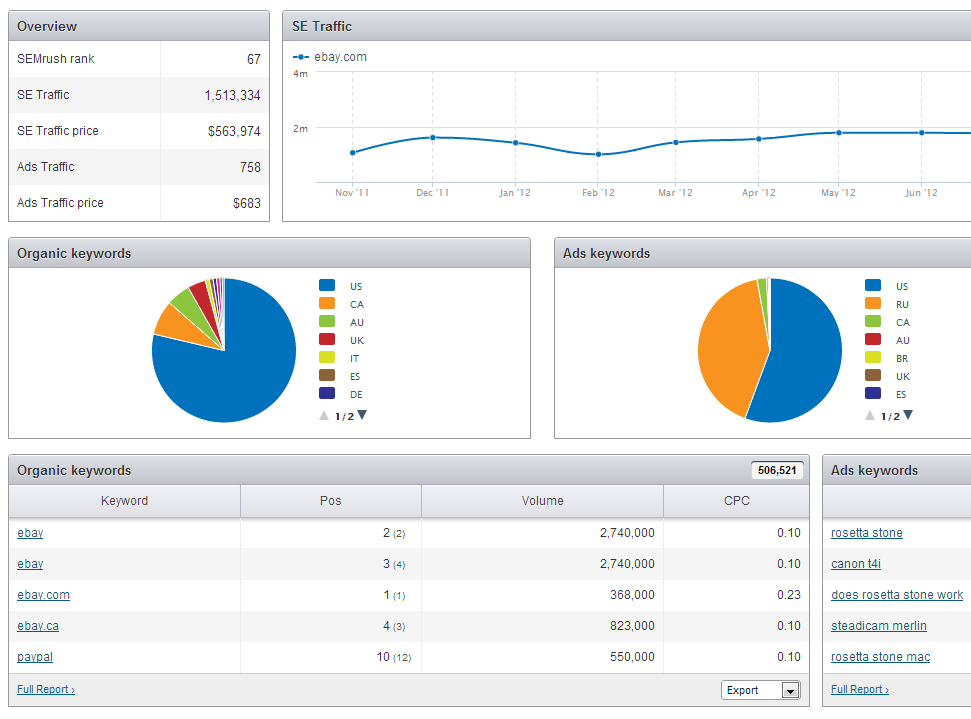The width and height of the screenshot is (971, 719).
Task: Open the paypal keyword link
Action: [35, 656]
